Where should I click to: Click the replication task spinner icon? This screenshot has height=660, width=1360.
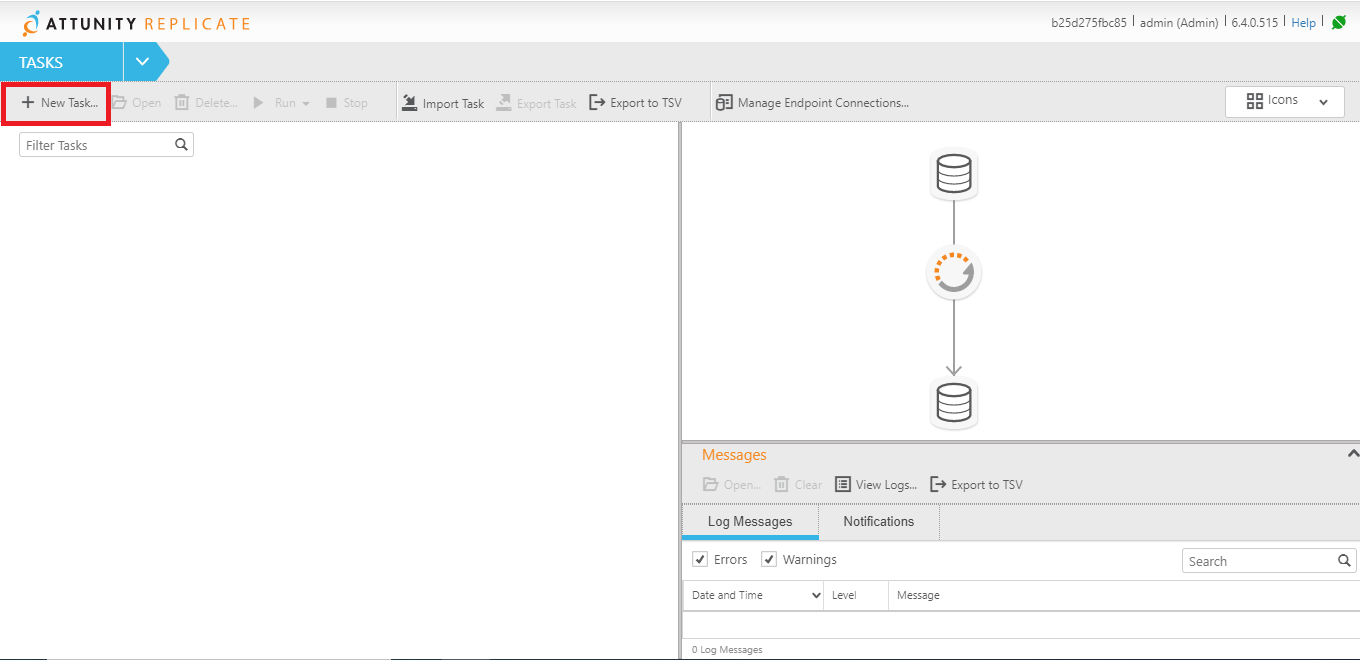pyautogui.click(x=954, y=273)
